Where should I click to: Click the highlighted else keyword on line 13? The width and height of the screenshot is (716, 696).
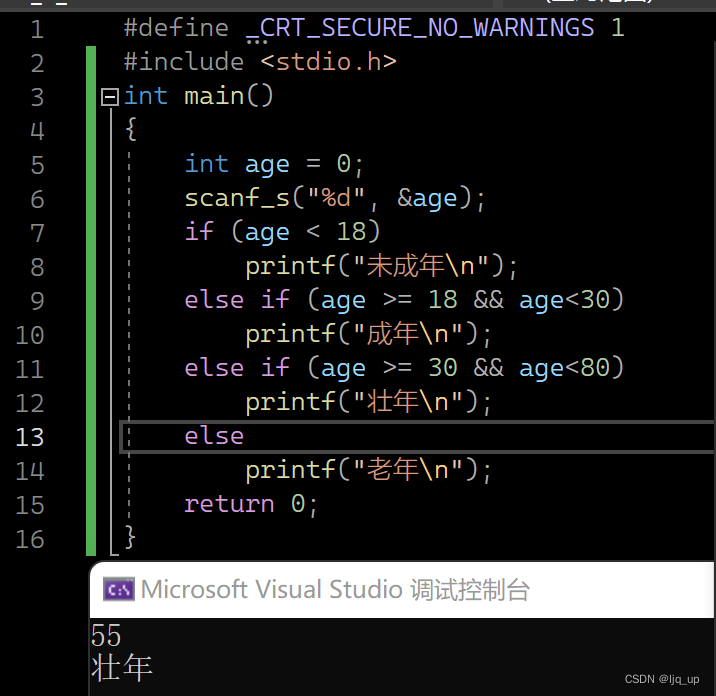[214, 436]
